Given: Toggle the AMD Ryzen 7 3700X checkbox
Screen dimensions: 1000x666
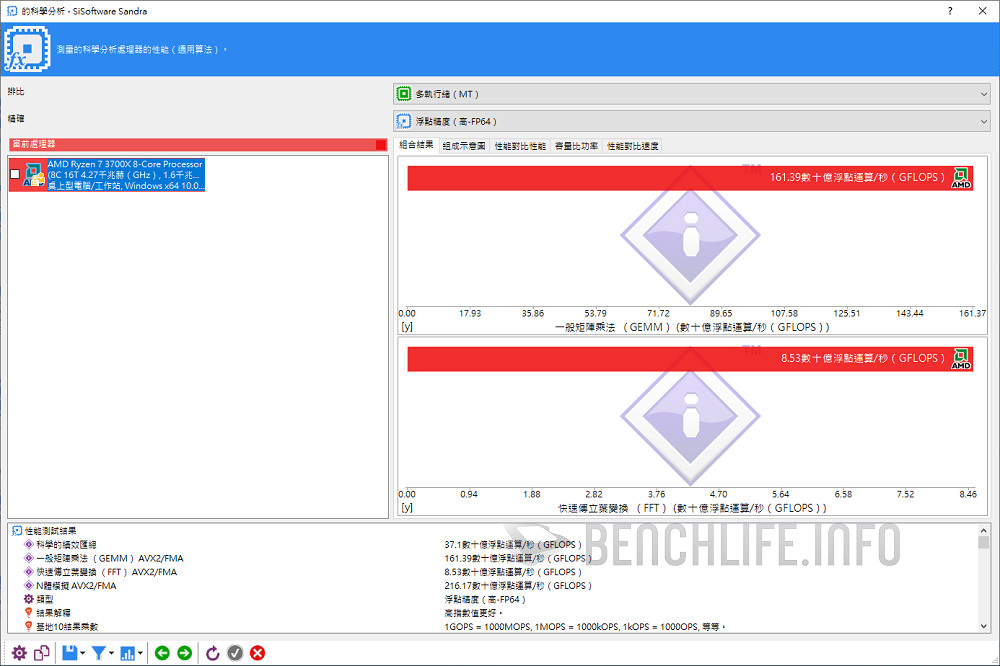Looking at the screenshot, I should pos(14,174).
